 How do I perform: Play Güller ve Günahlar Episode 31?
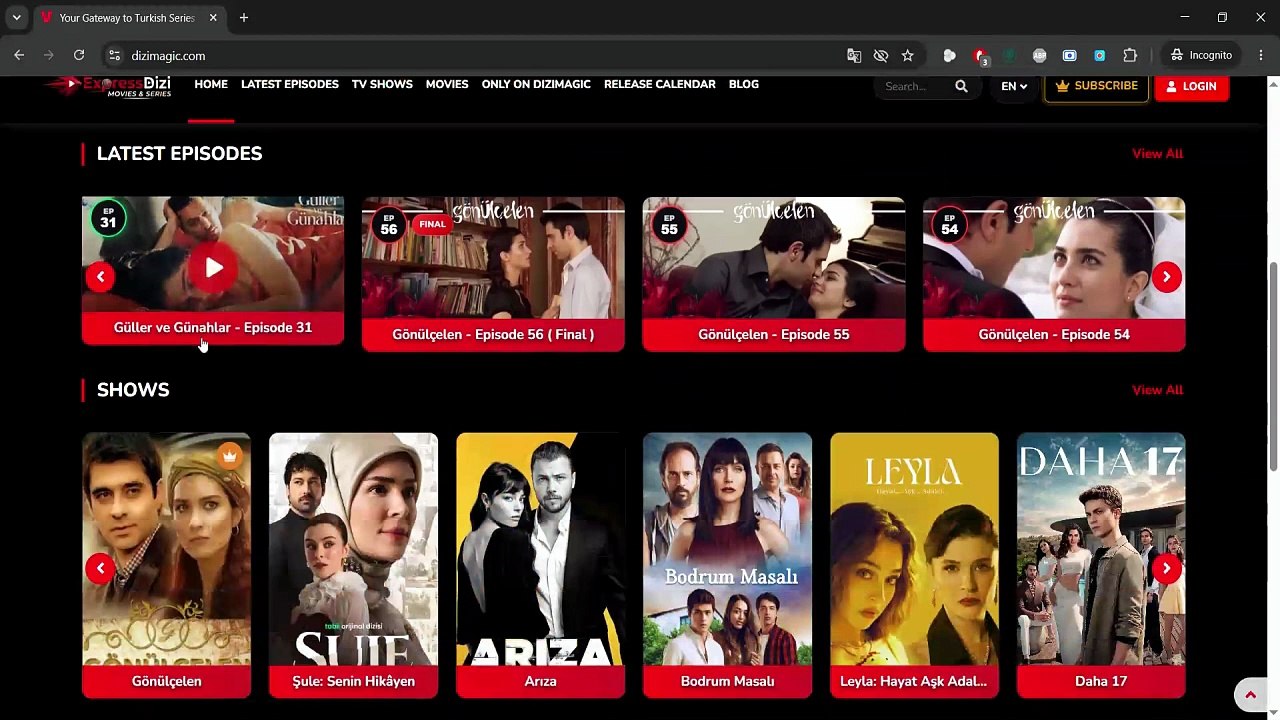coord(213,268)
